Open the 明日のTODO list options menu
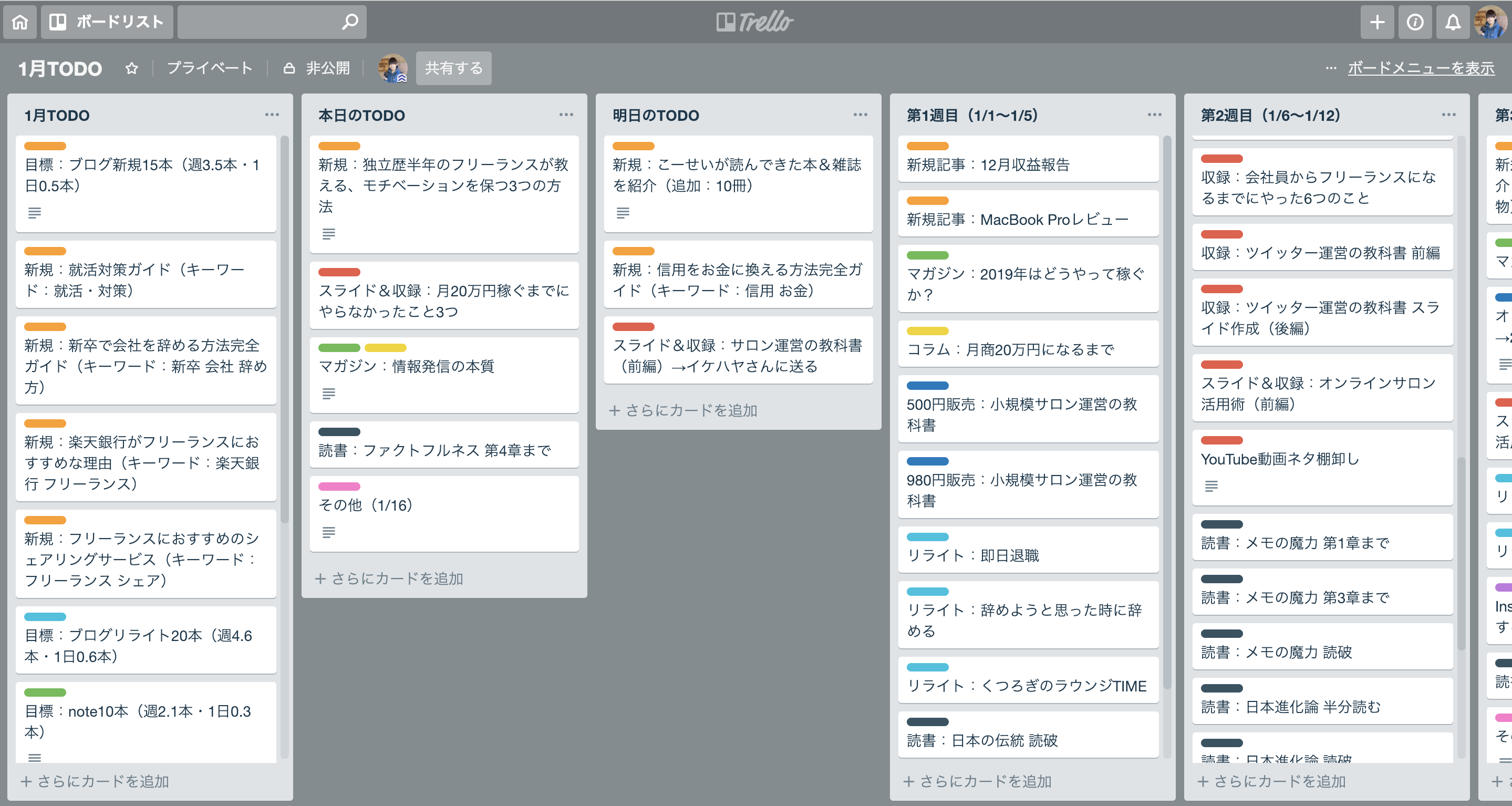 860,115
